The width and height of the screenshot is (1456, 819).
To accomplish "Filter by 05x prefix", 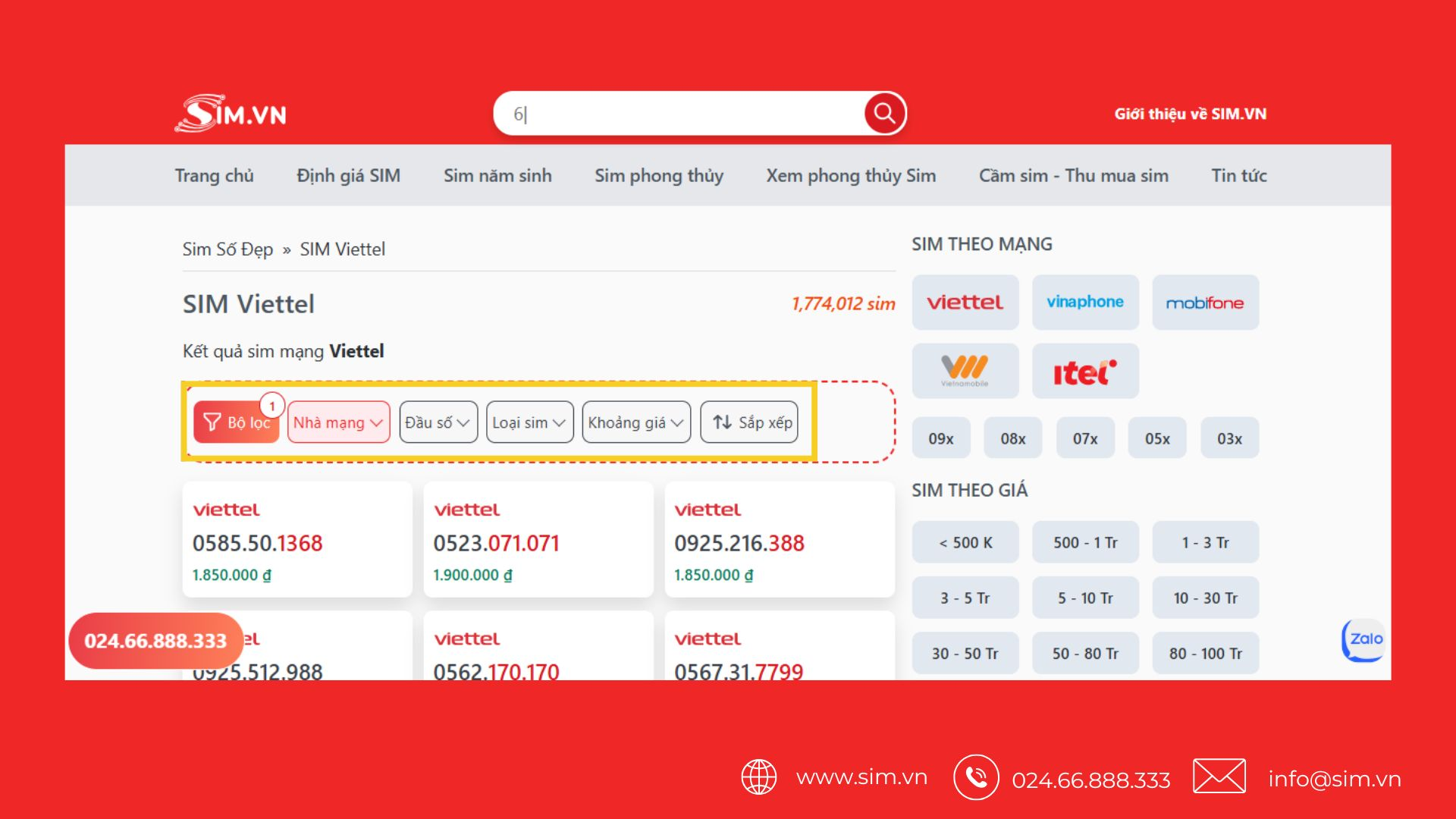I will 1157,438.
